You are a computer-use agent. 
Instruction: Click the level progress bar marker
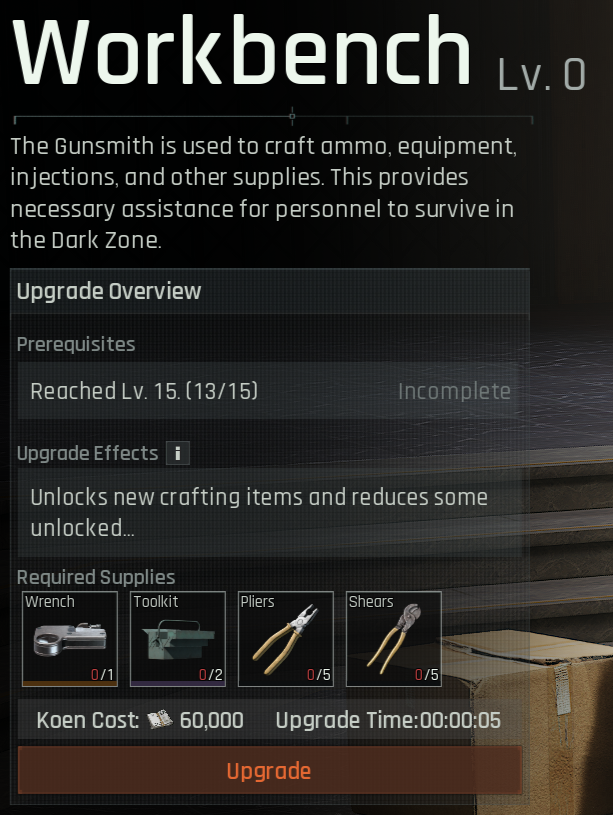tap(292, 116)
